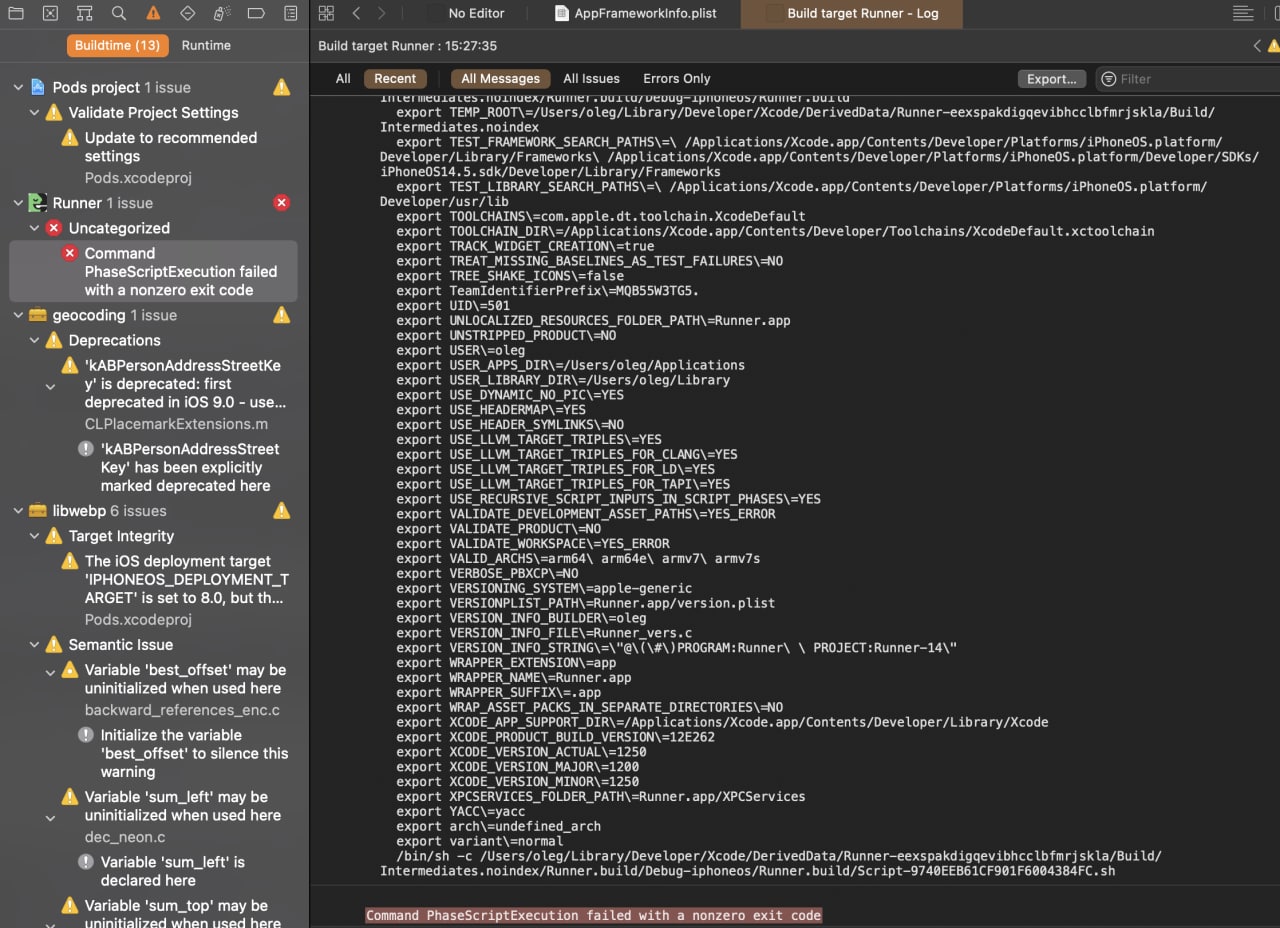Image resolution: width=1280 pixels, height=928 pixels.
Task: Open editor options lines icon
Action: (1243, 13)
